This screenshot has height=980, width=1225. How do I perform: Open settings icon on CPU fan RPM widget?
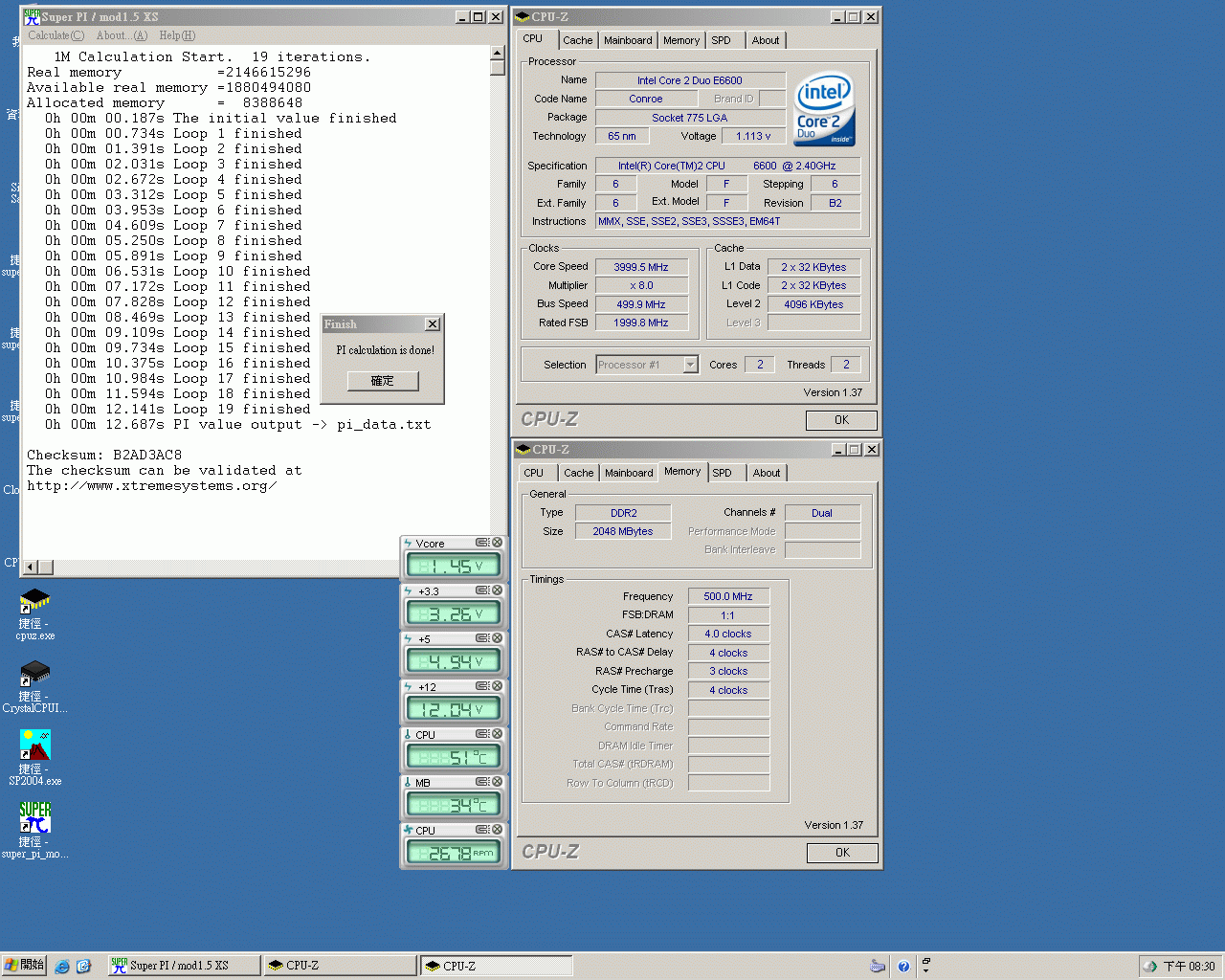point(482,830)
